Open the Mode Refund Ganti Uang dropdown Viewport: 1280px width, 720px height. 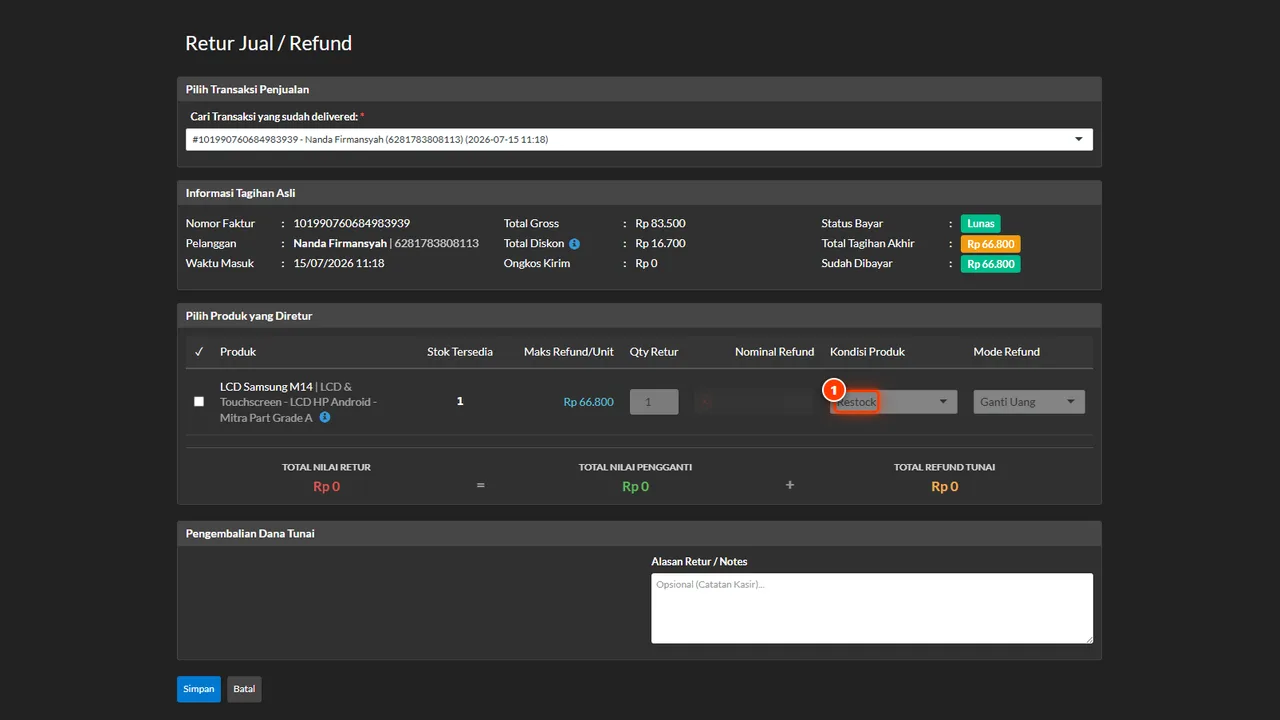click(x=1029, y=402)
